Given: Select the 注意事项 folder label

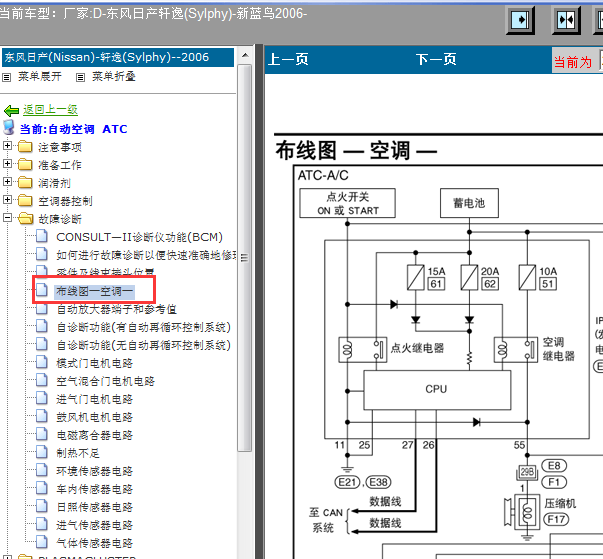Looking at the screenshot, I should pyautogui.click(x=60, y=147).
